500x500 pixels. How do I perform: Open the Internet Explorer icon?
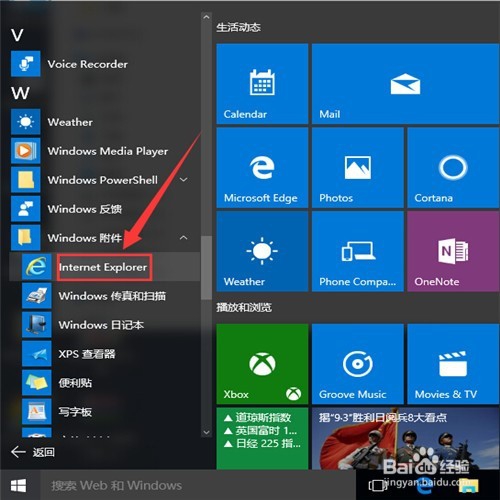37,267
